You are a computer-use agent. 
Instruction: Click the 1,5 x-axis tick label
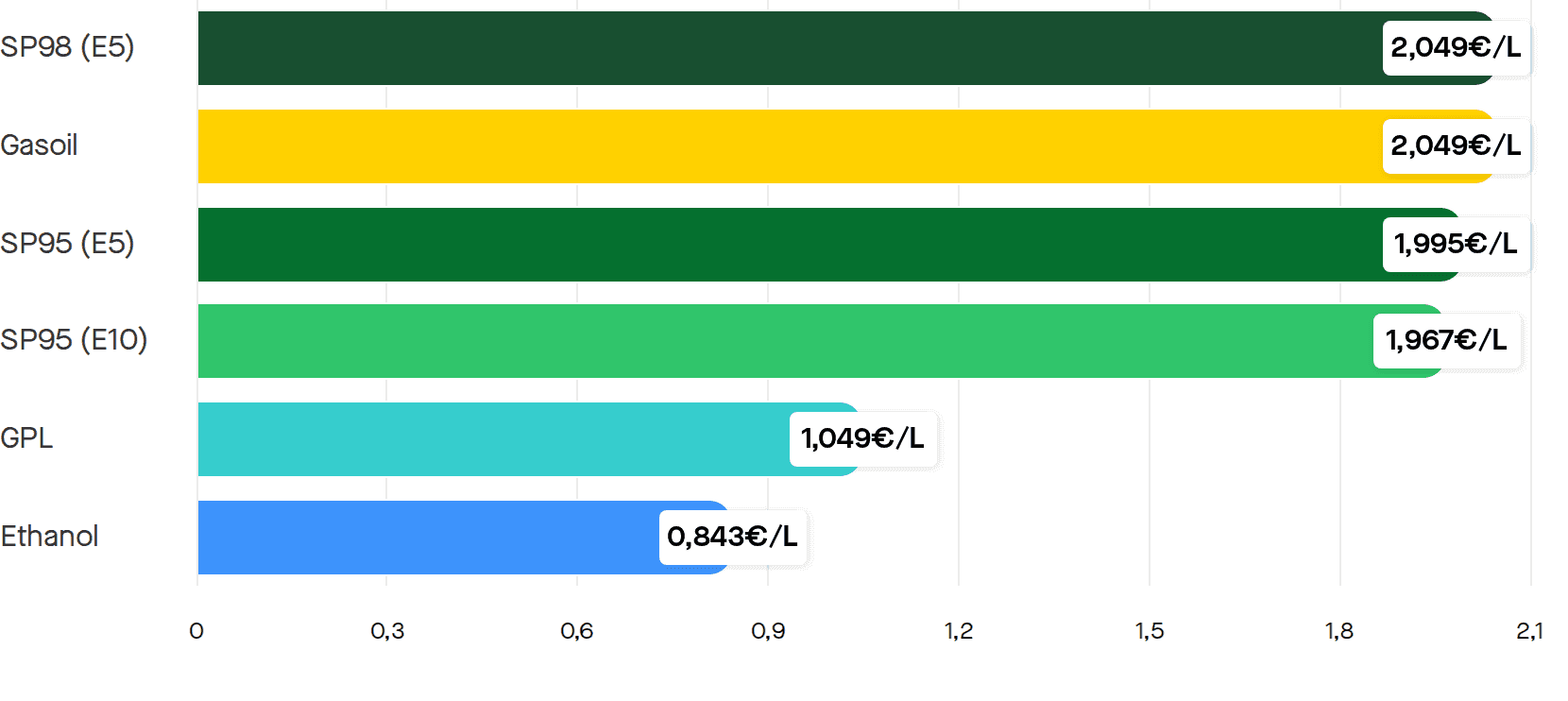[x=1150, y=631]
